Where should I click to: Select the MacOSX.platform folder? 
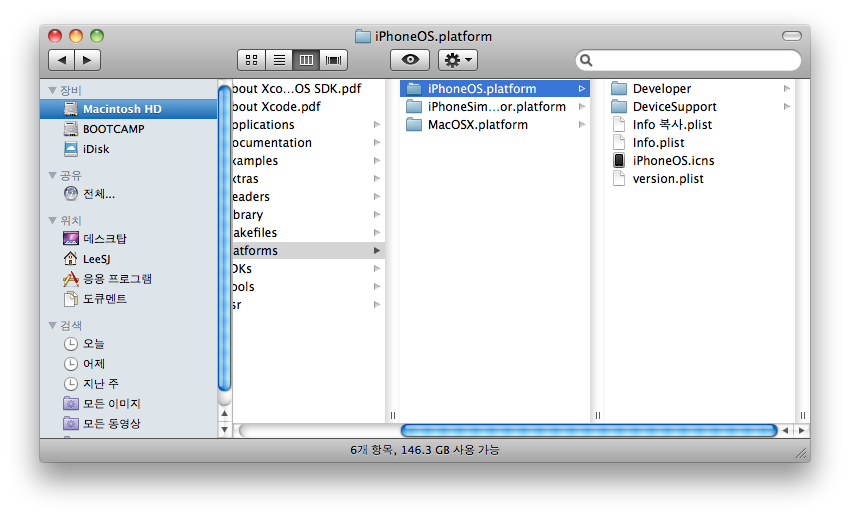(494, 125)
